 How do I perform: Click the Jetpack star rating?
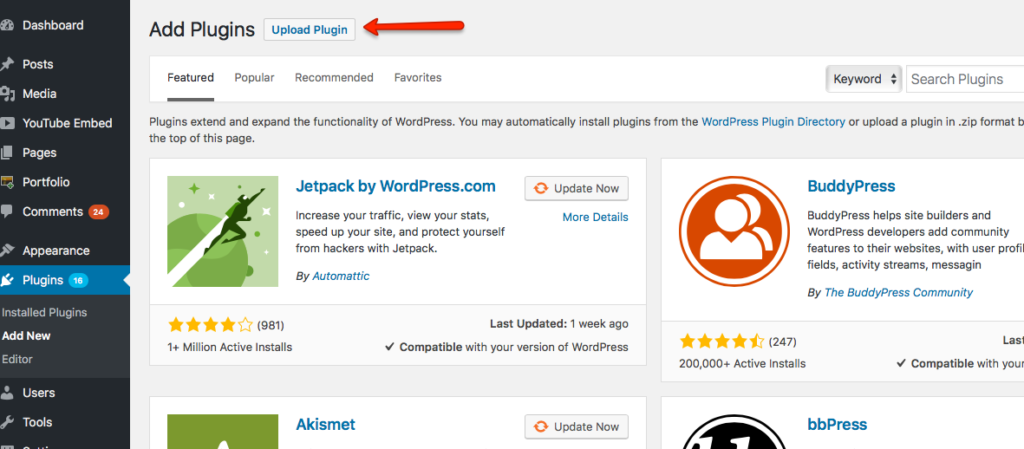click(x=210, y=324)
